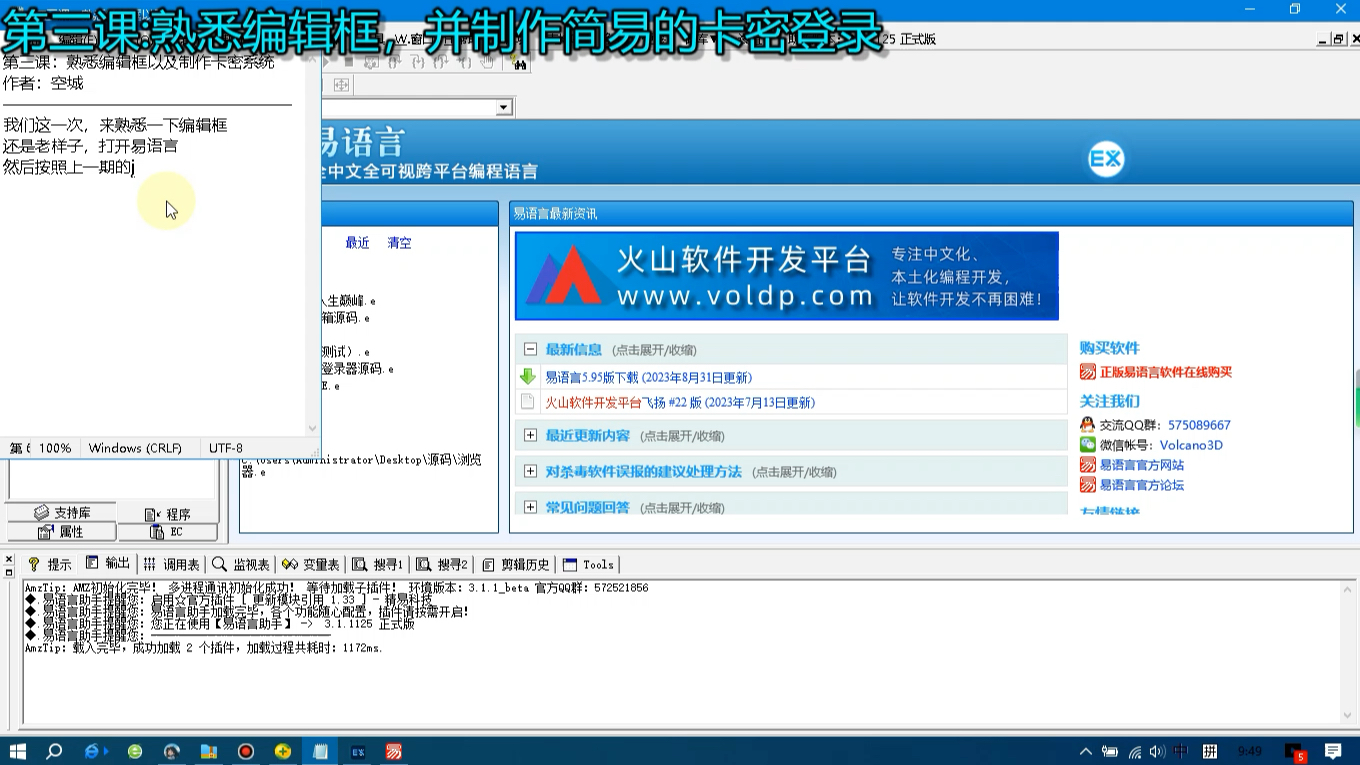The width and height of the screenshot is (1360, 765).
Task: Open the 监视表 tab
Action: [241, 564]
